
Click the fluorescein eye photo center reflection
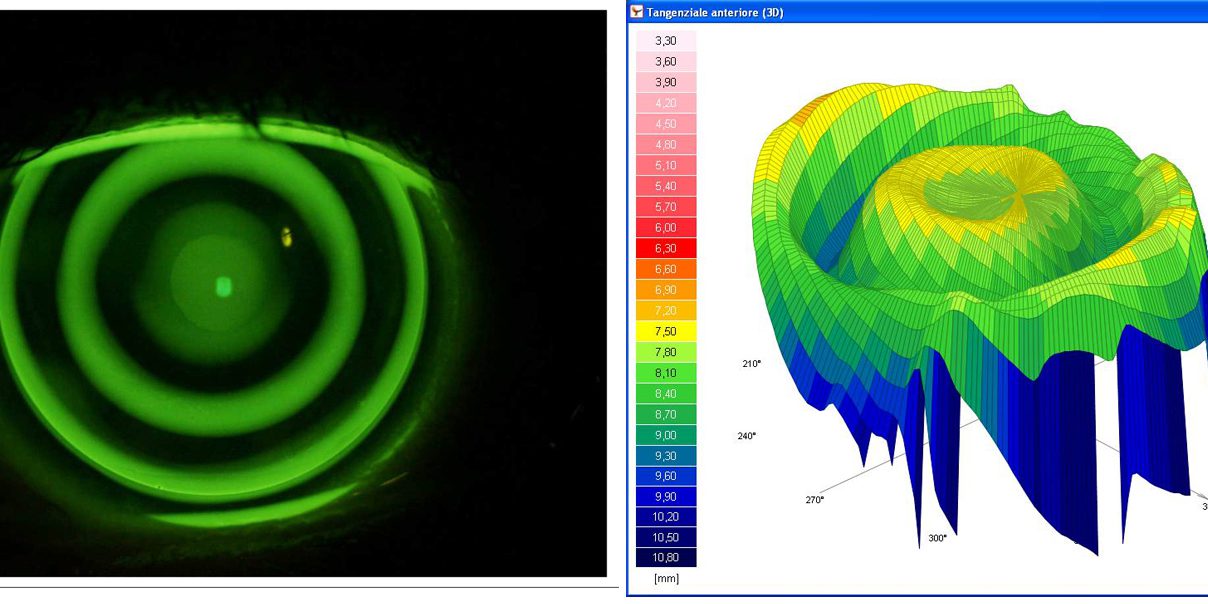tap(224, 287)
